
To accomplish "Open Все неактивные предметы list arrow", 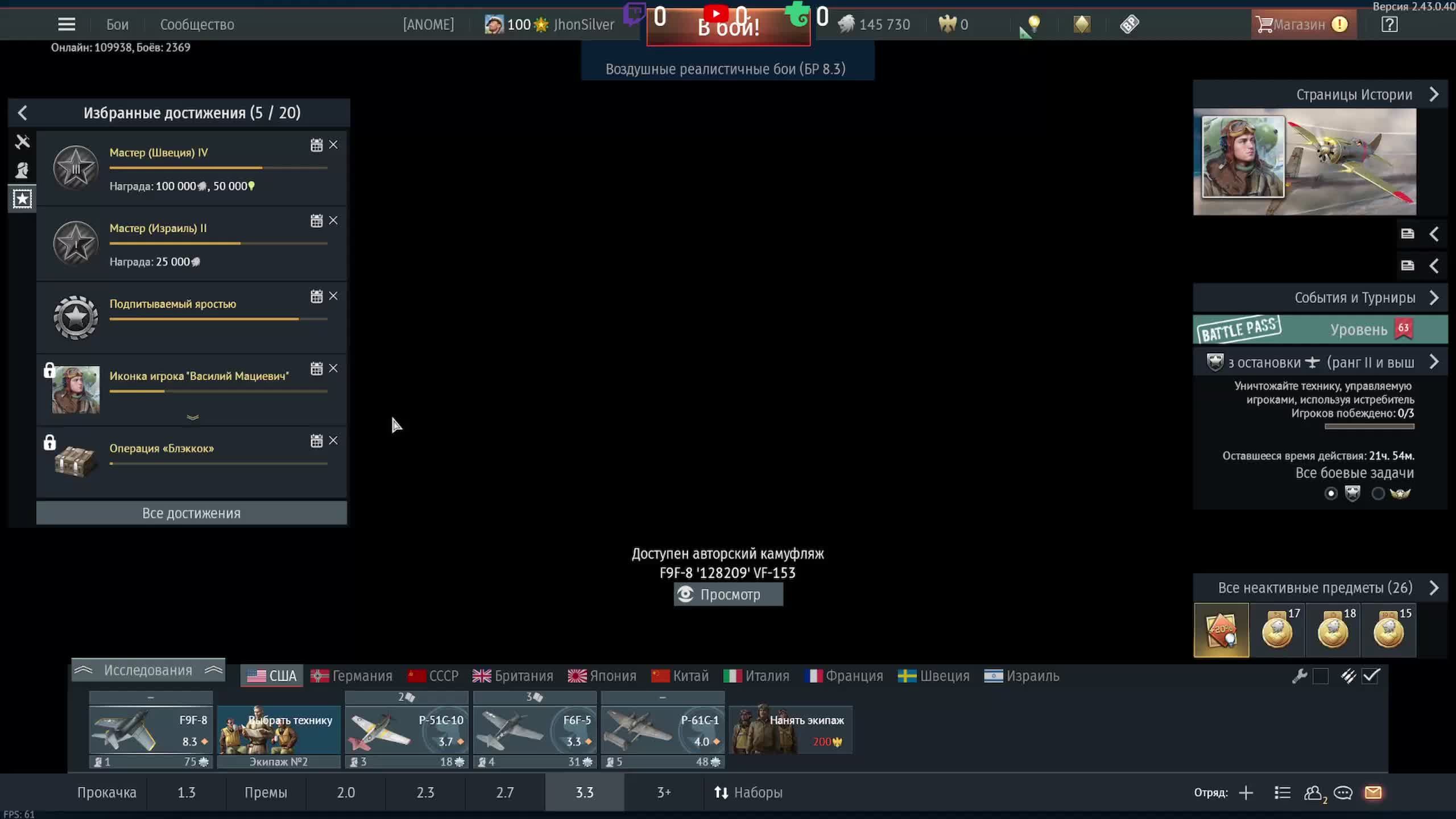I will pyautogui.click(x=1434, y=588).
